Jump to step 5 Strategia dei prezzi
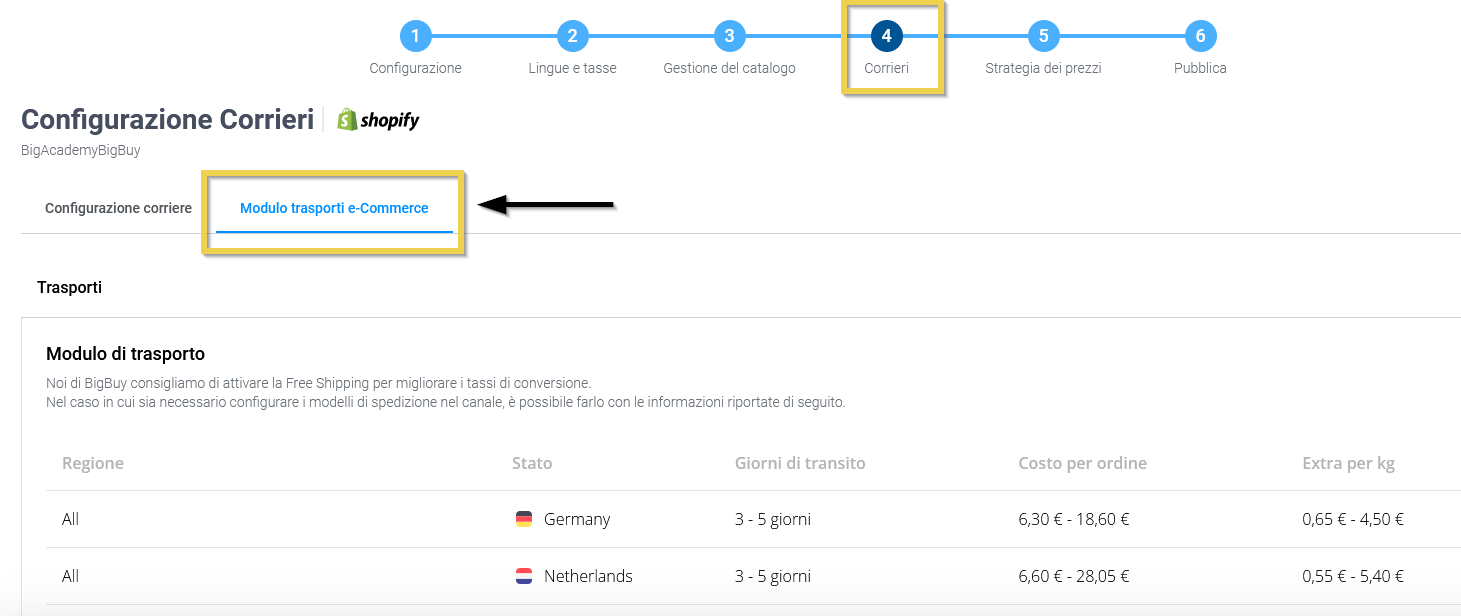 click(x=1043, y=37)
